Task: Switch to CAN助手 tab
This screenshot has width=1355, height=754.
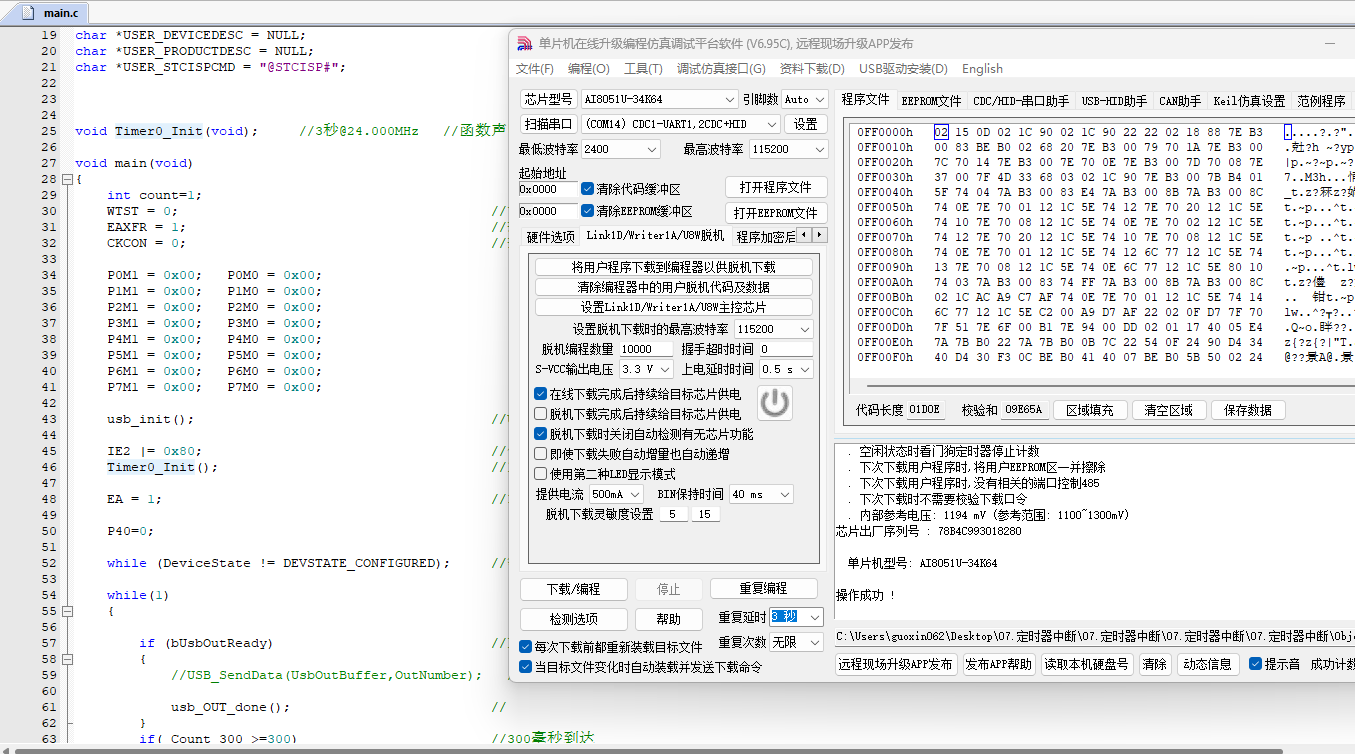Action: 1180,101
